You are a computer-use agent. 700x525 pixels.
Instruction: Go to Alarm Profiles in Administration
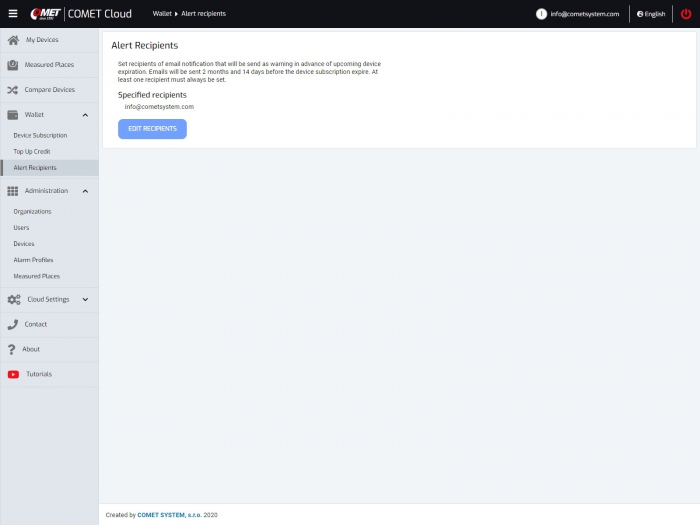[33, 260]
